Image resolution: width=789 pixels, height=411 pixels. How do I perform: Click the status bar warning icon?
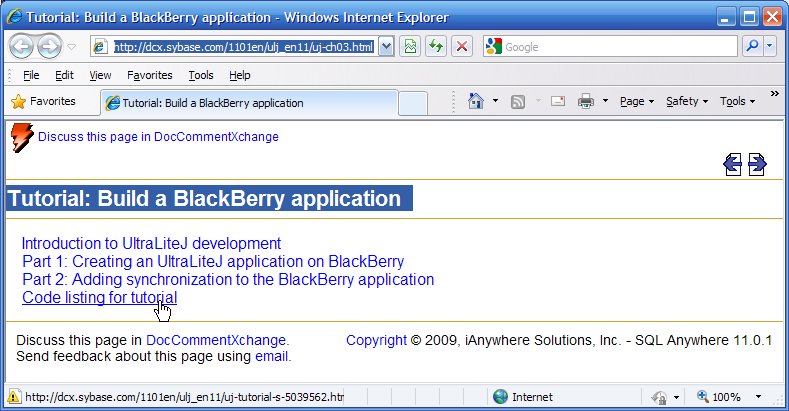pos(14,397)
